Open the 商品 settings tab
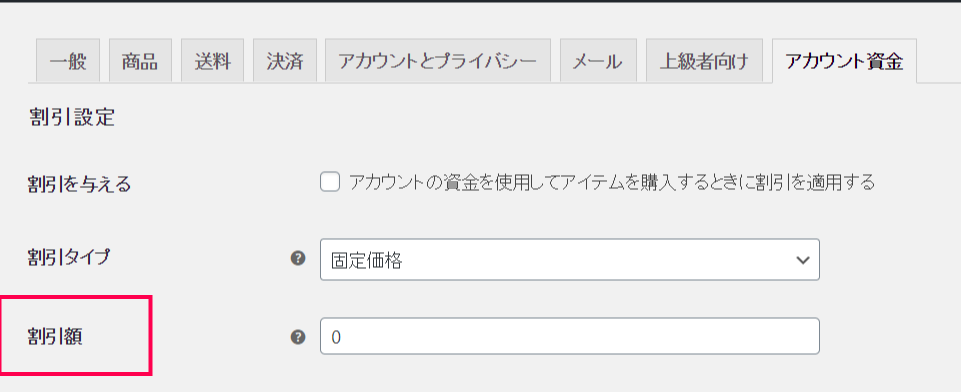961x392 pixels. pos(140,61)
